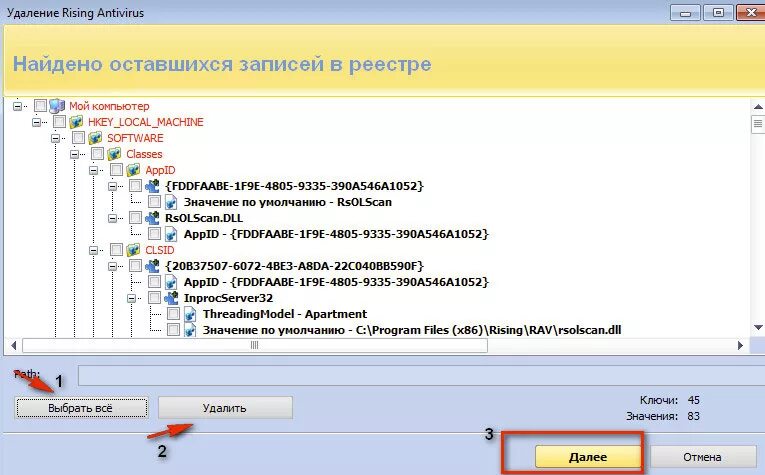Collapse the Мой компьютер tree node
The width and height of the screenshot is (765, 475).
coord(18,106)
